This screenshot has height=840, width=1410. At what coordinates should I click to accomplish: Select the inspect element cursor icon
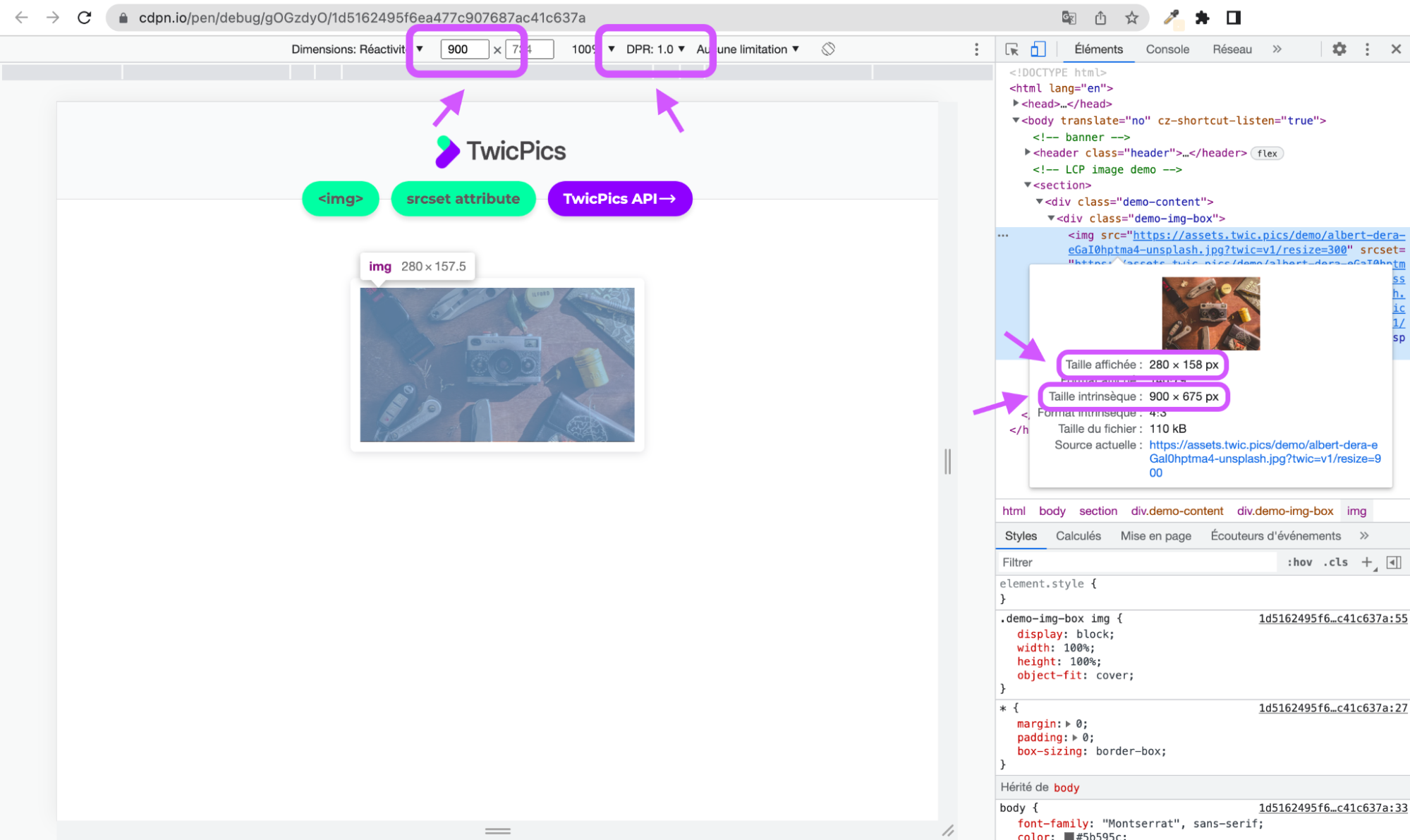tap(1011, 49)
